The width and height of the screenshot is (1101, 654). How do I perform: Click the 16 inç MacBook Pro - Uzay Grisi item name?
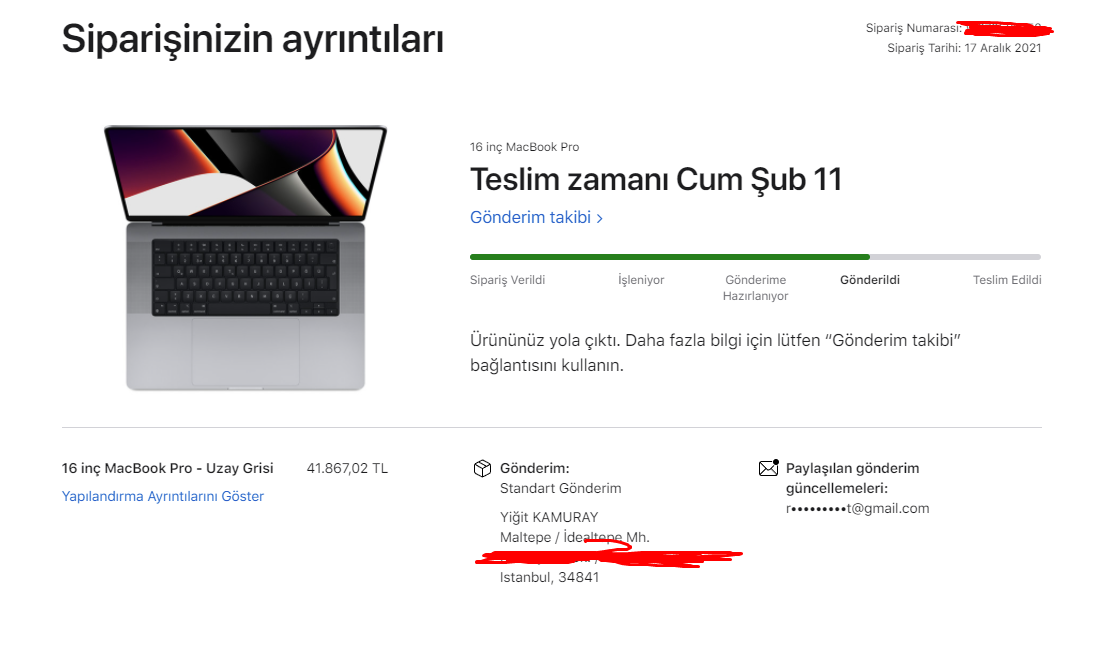point(168,469)
